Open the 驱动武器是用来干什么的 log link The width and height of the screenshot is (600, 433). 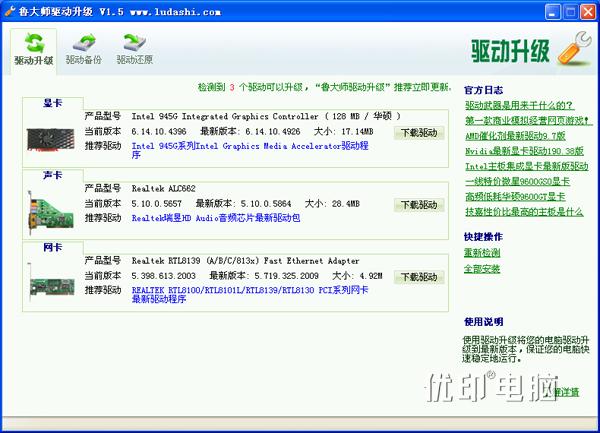click(519, 105)
